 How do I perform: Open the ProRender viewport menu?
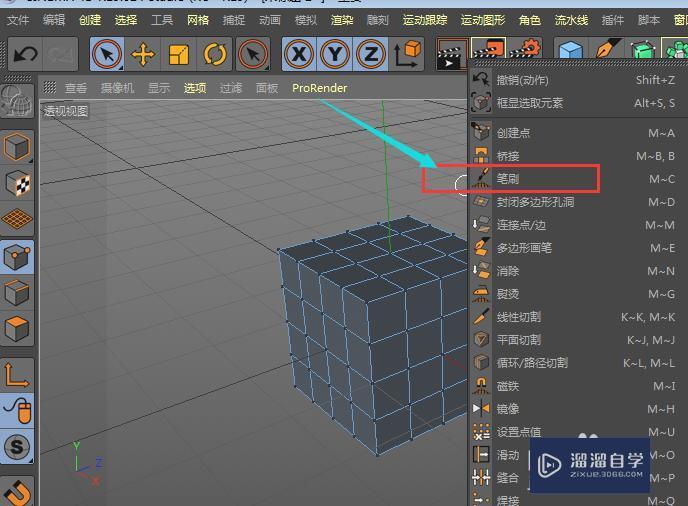coord(319,88)
